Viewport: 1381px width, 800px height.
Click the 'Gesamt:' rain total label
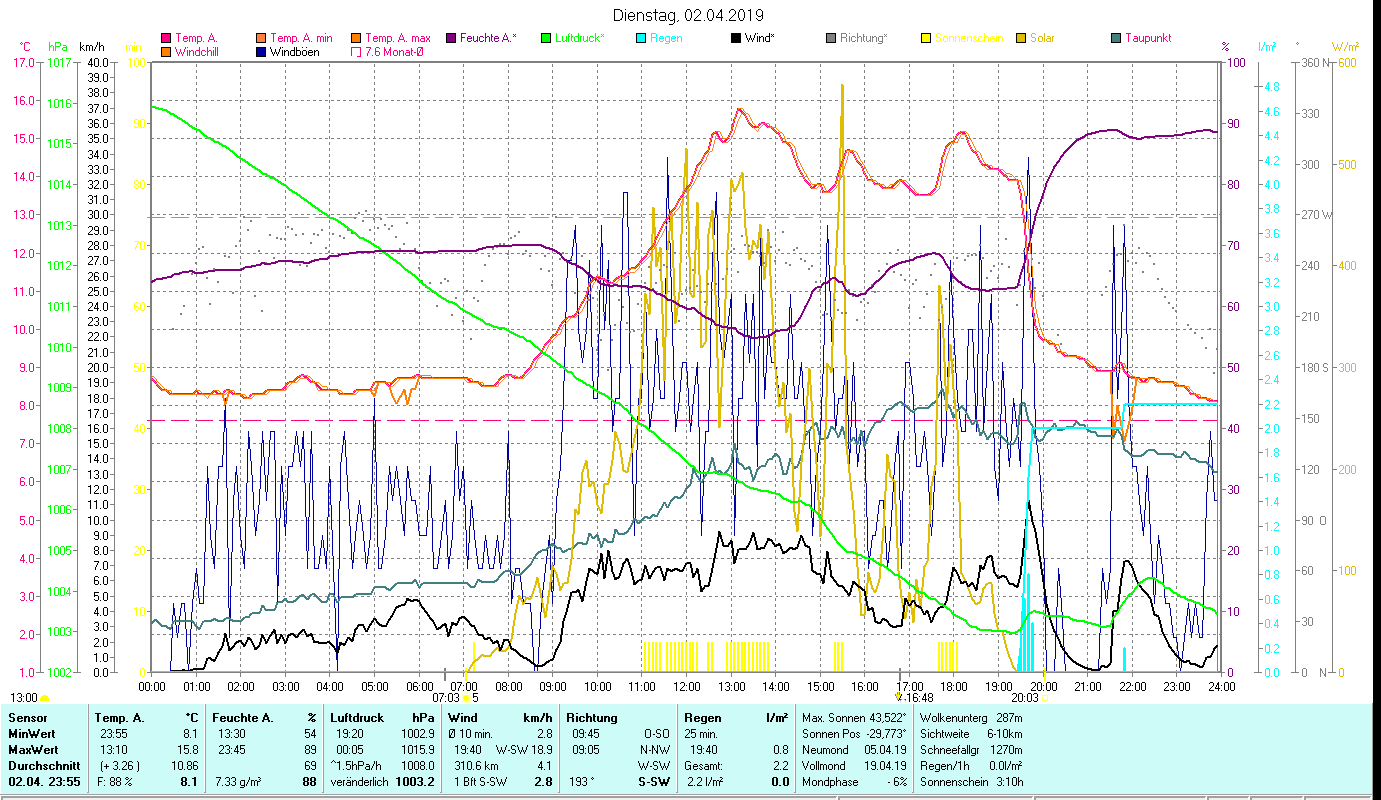click(704, 766)
